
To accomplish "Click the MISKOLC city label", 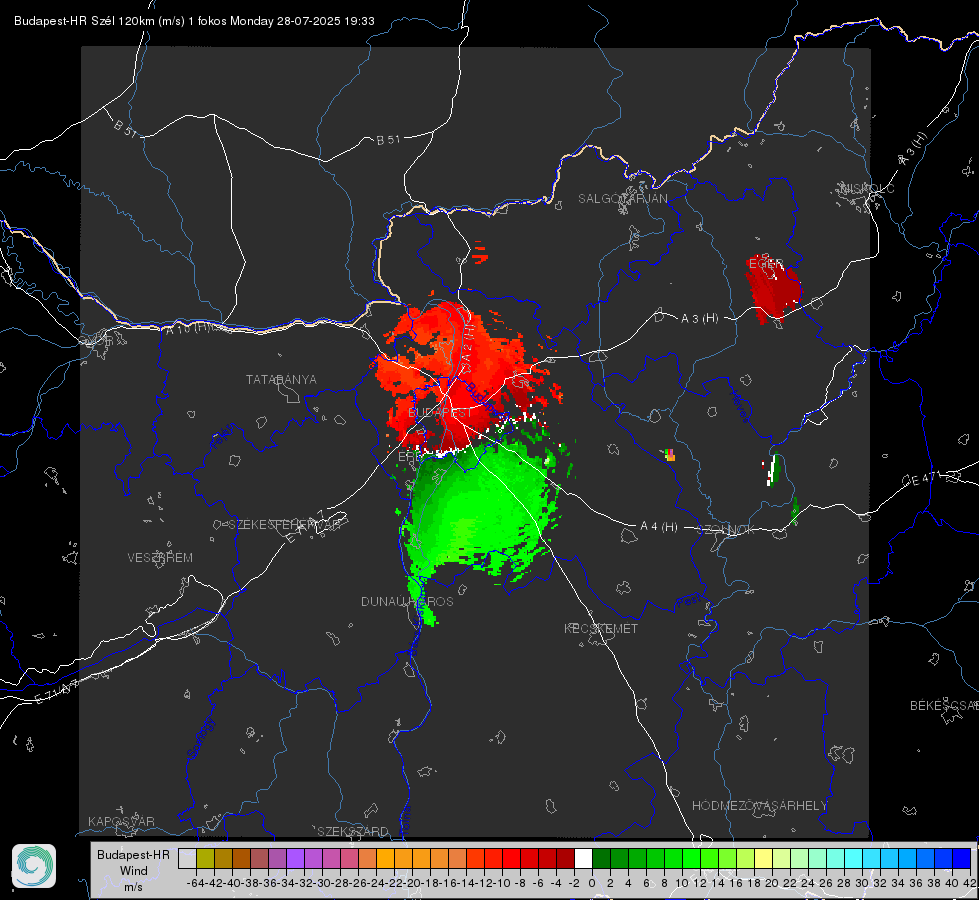I will click(x=867, y=188).
